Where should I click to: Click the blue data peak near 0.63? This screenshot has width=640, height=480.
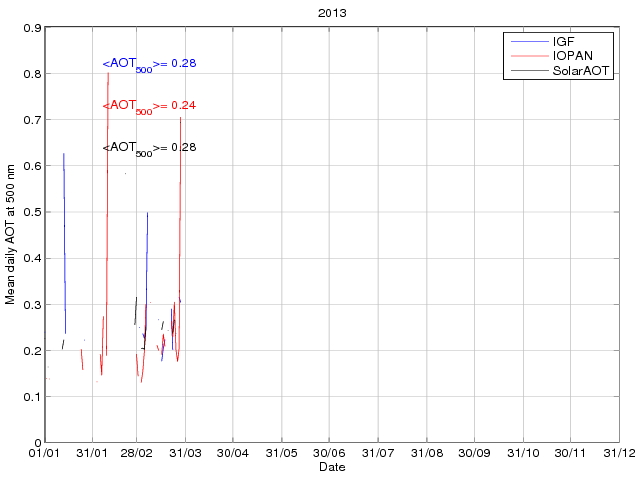63,155
